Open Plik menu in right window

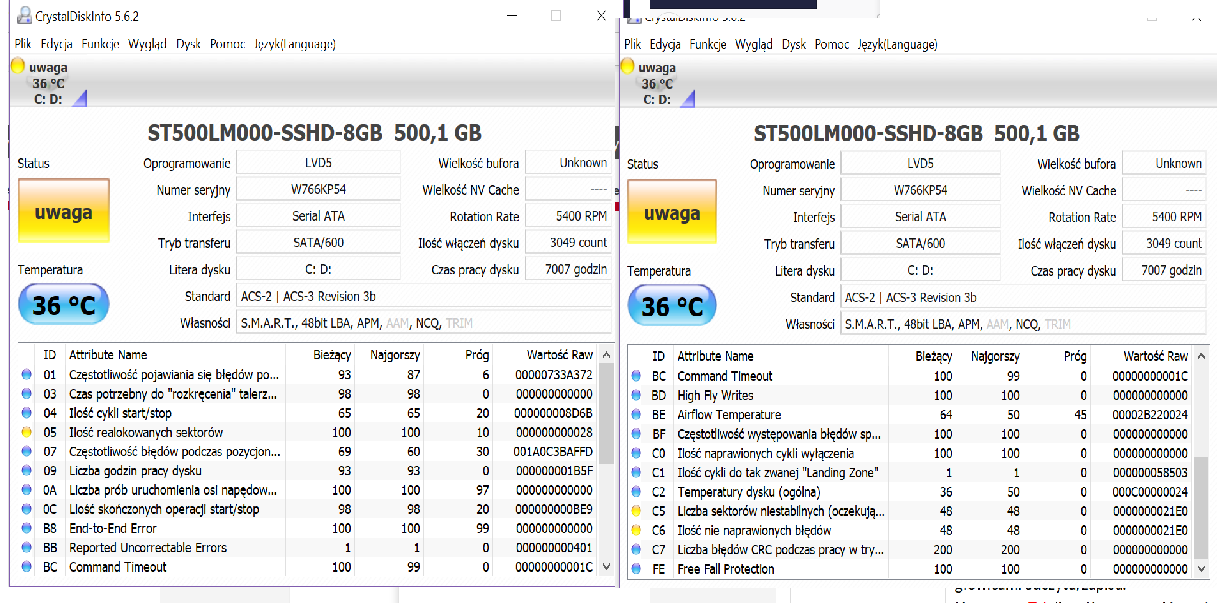click(x=631, y=44)
